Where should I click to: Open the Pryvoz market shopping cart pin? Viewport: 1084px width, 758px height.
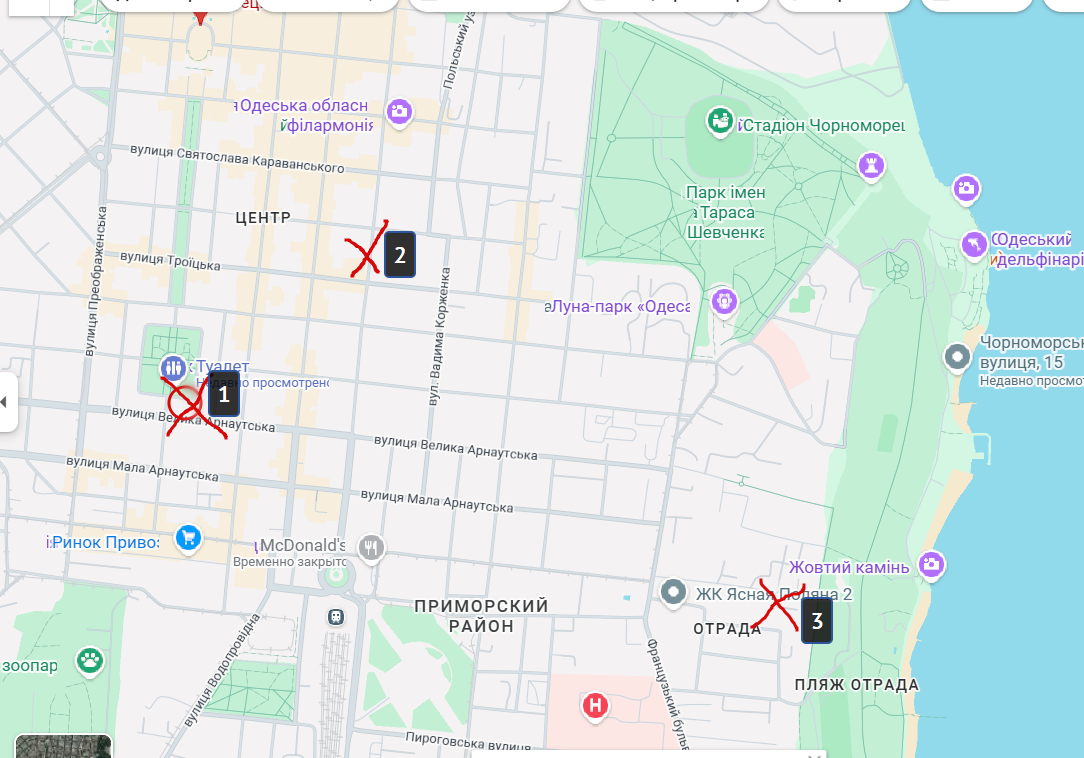[x=188, y=537]
